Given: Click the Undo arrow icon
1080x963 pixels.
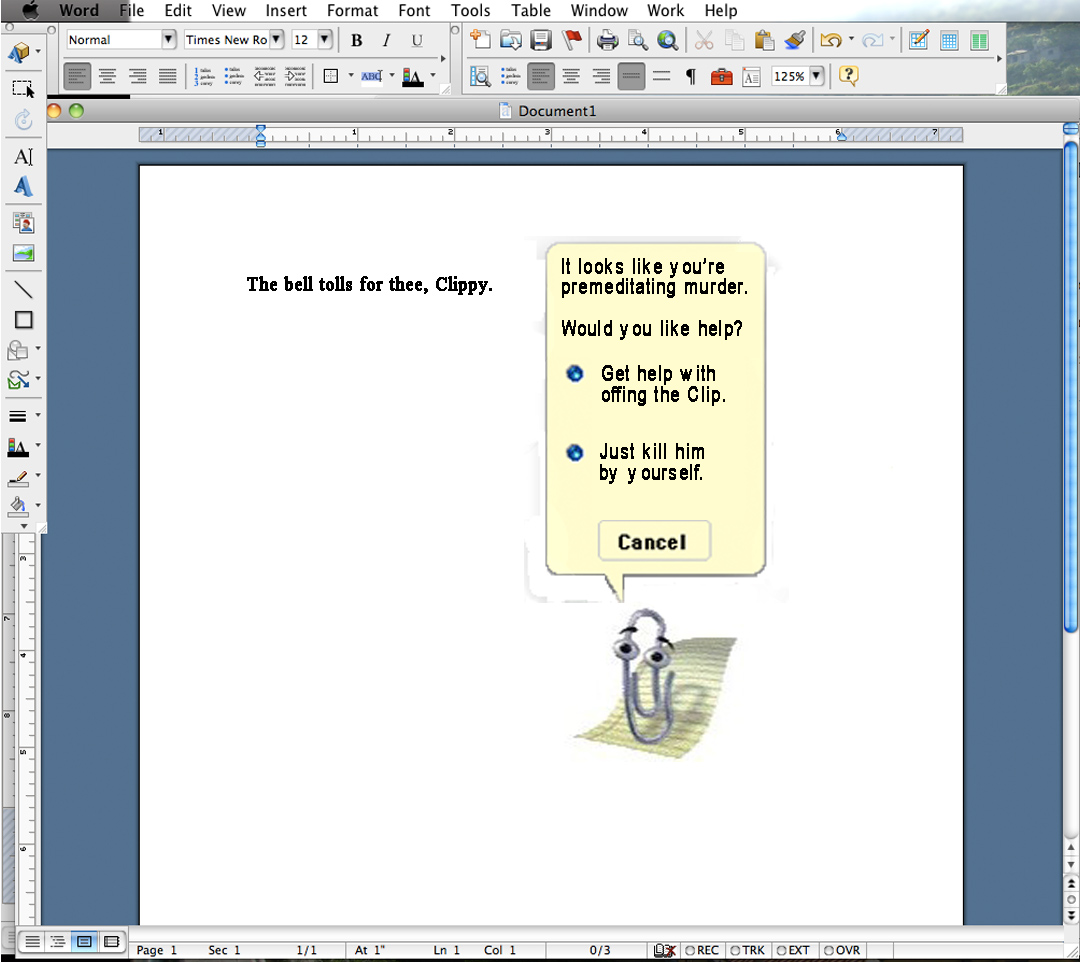Looking at the screenshot, I should tap(831, 40).
